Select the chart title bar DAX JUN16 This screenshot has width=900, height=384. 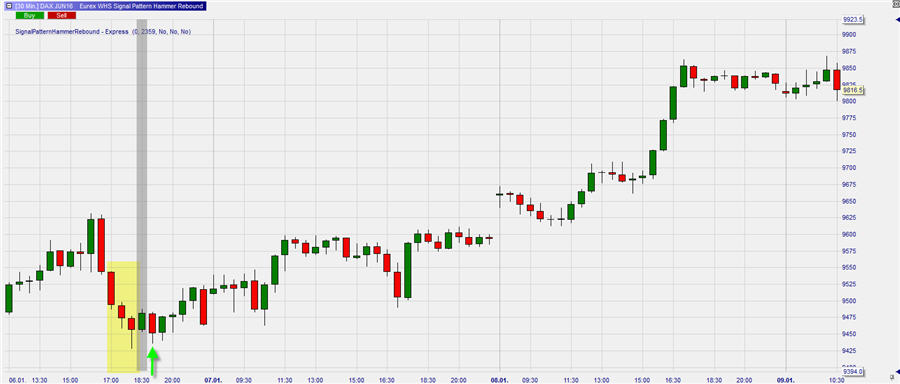pos(106,6)
